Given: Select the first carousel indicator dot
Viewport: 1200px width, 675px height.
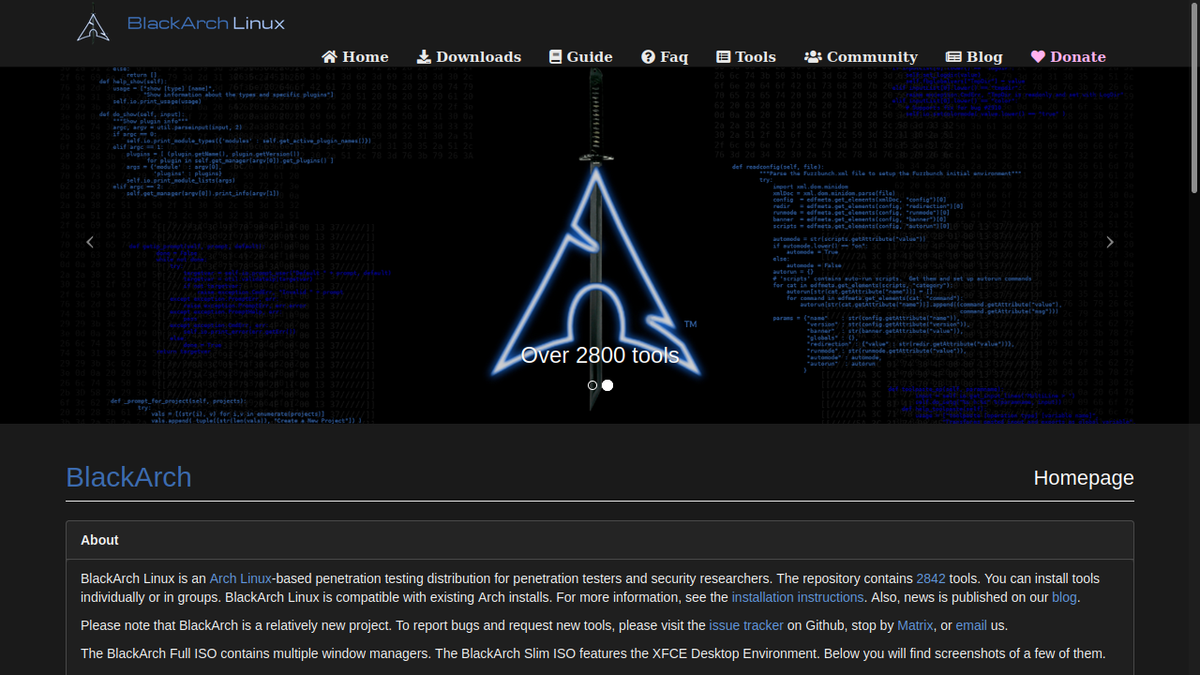Looking at the screenshot, I should point(592,384).
